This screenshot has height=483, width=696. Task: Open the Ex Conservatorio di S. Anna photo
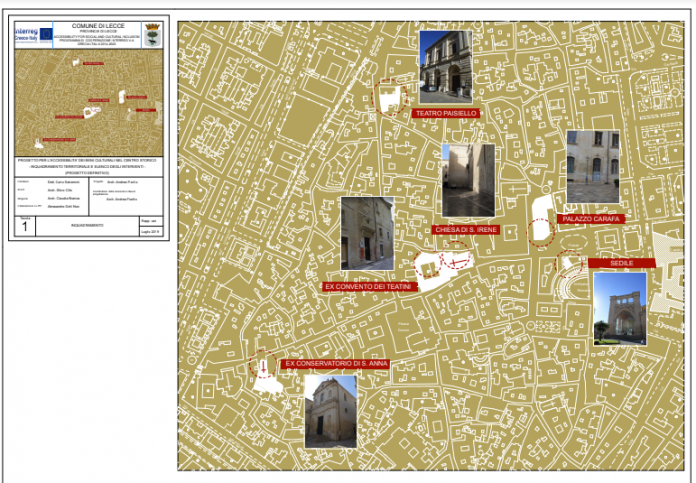pos(331,412)
